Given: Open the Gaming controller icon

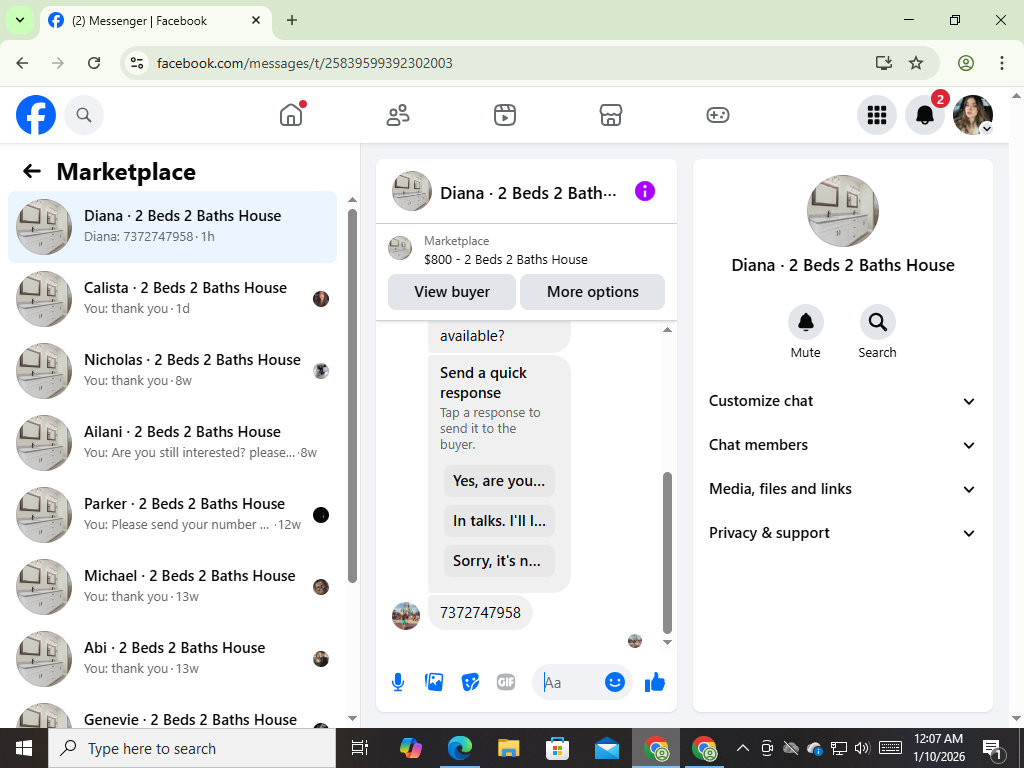Looking at the screenshot, I should pos(718,115).
